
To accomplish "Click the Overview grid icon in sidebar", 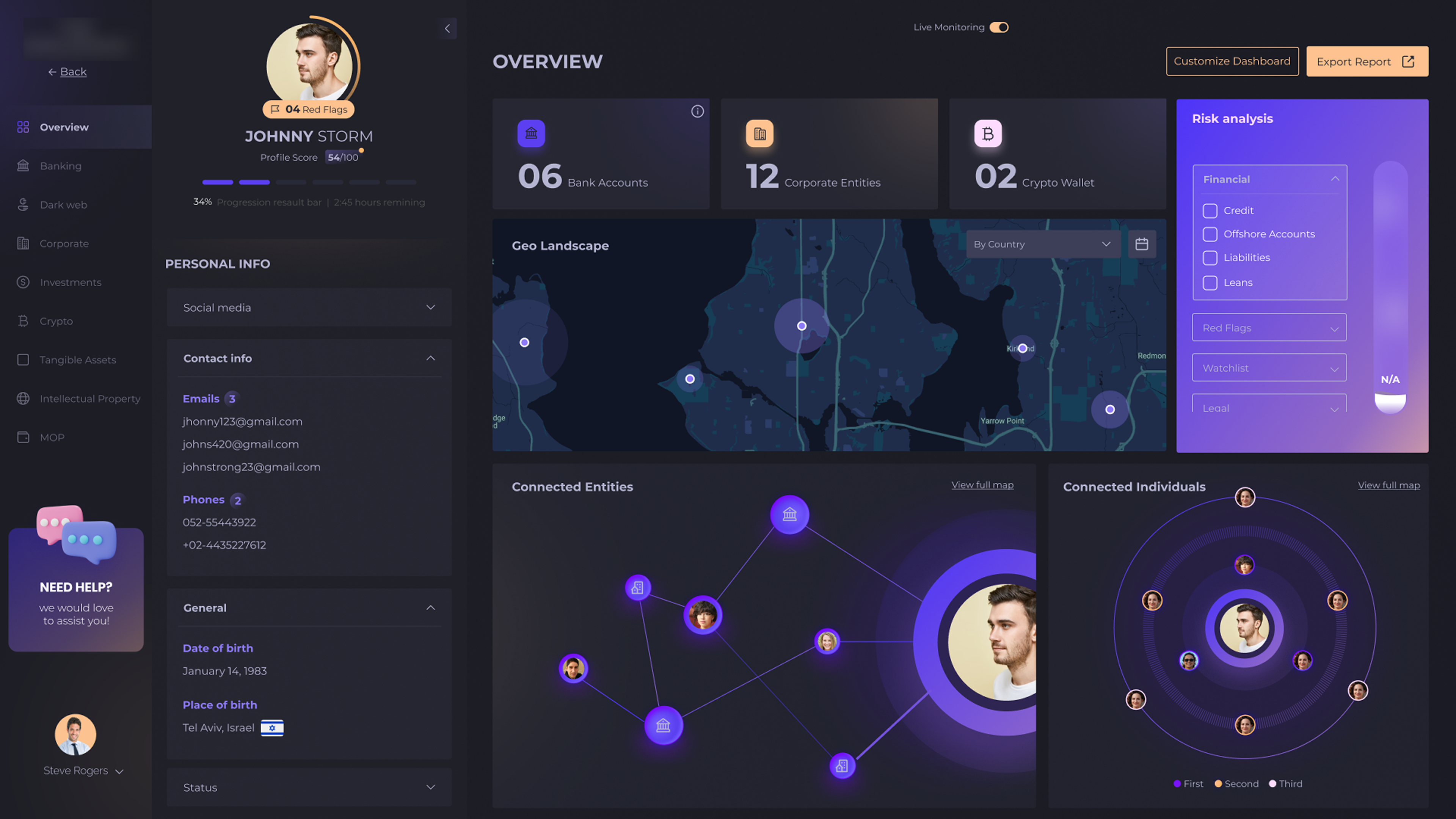I will coord(23,127).
